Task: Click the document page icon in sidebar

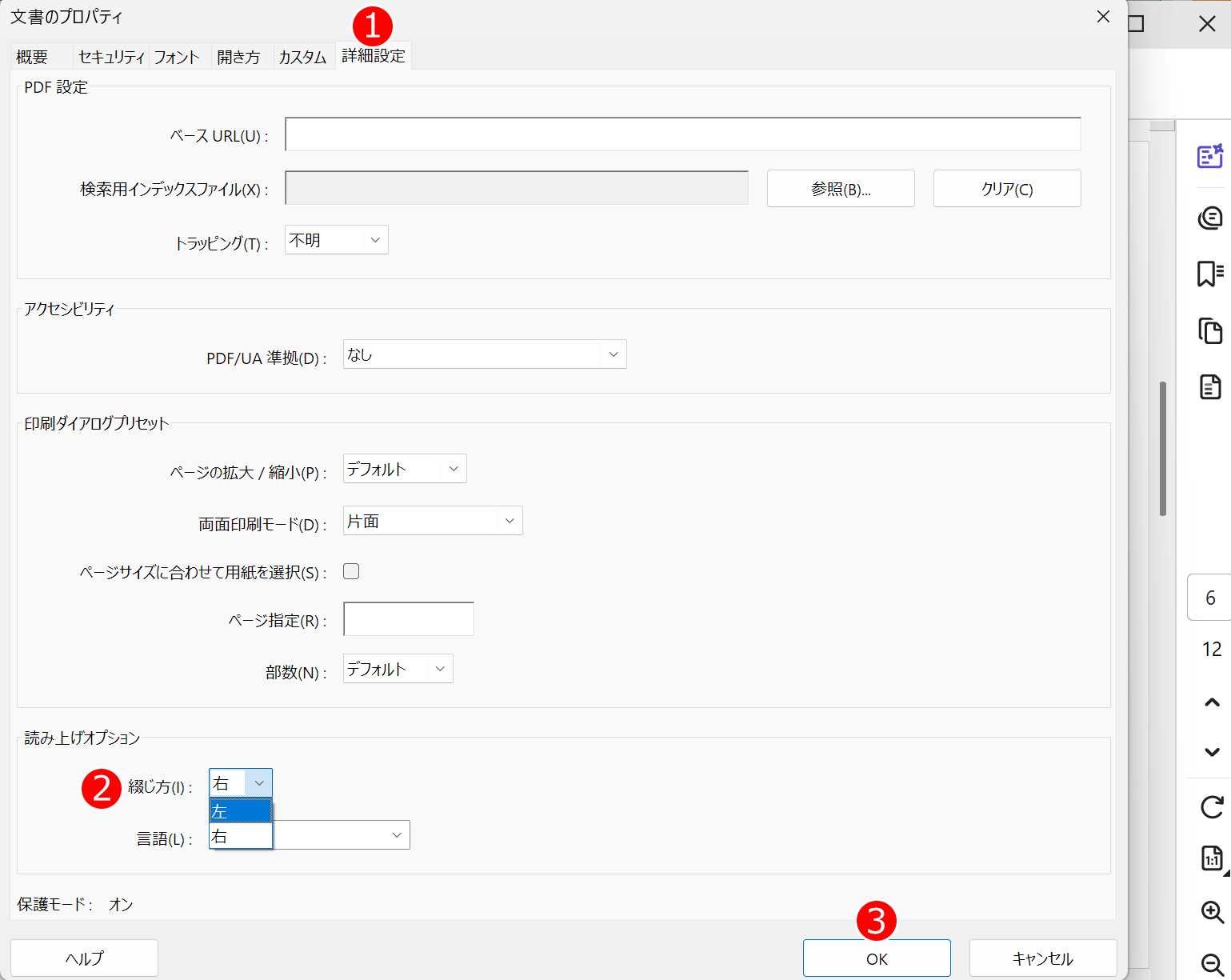Action: click(x=1210, y=386)
